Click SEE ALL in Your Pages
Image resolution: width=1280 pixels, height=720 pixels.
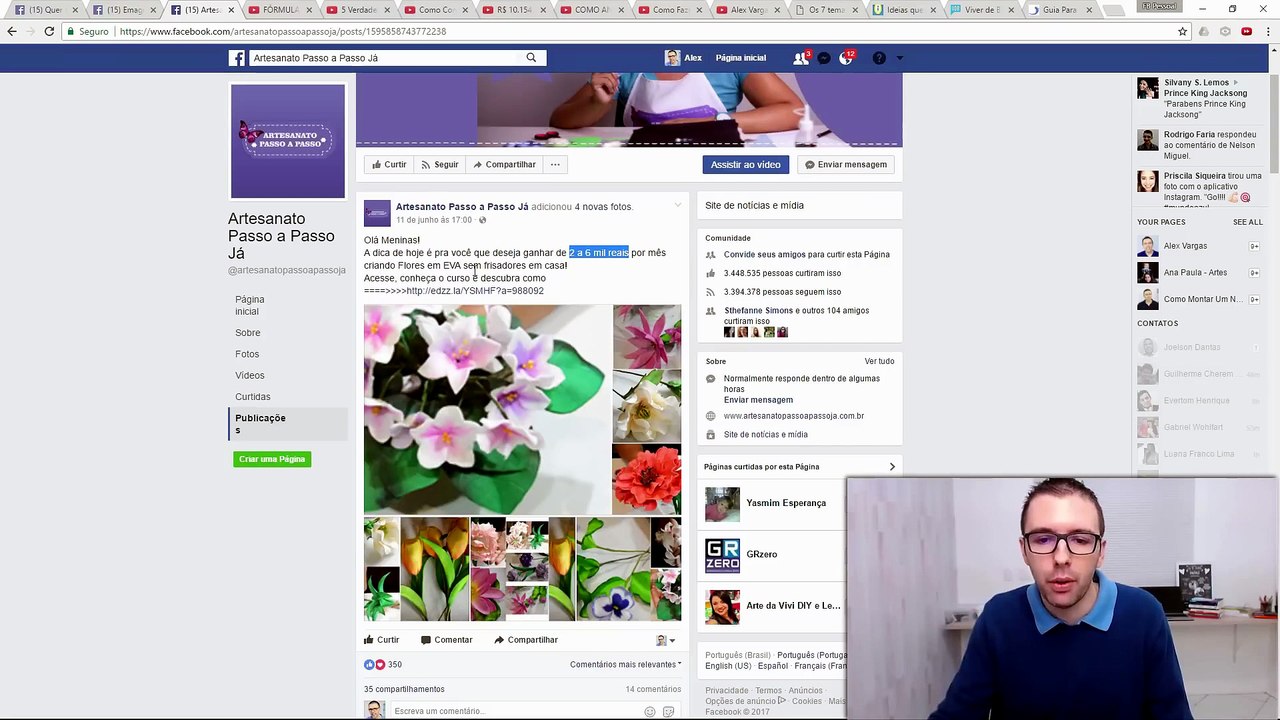point(1247,222)
